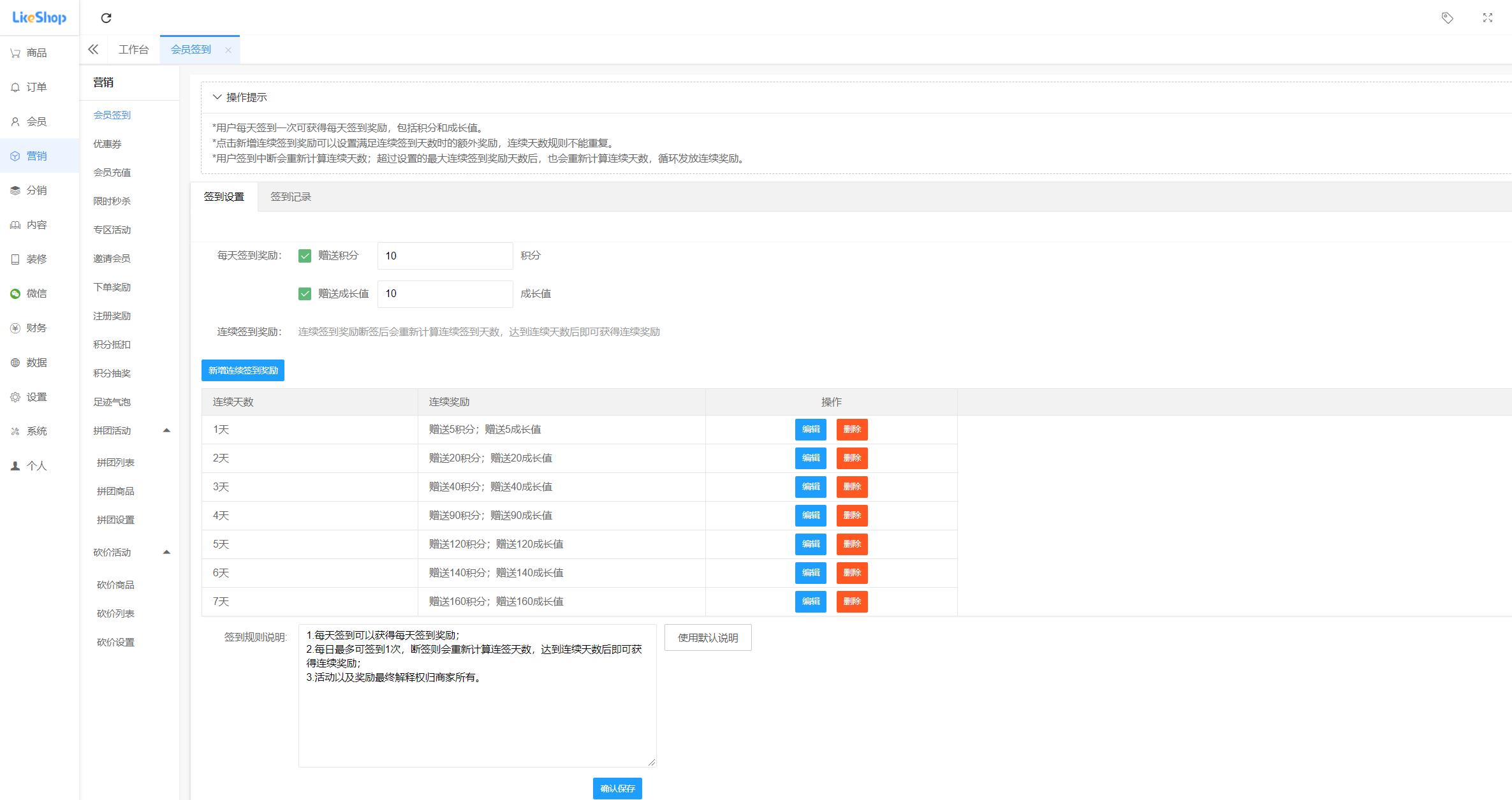Screen dimensions: 1512x800
Task: Open 订单 via bell icon
Action: click(x=15, y=87)
